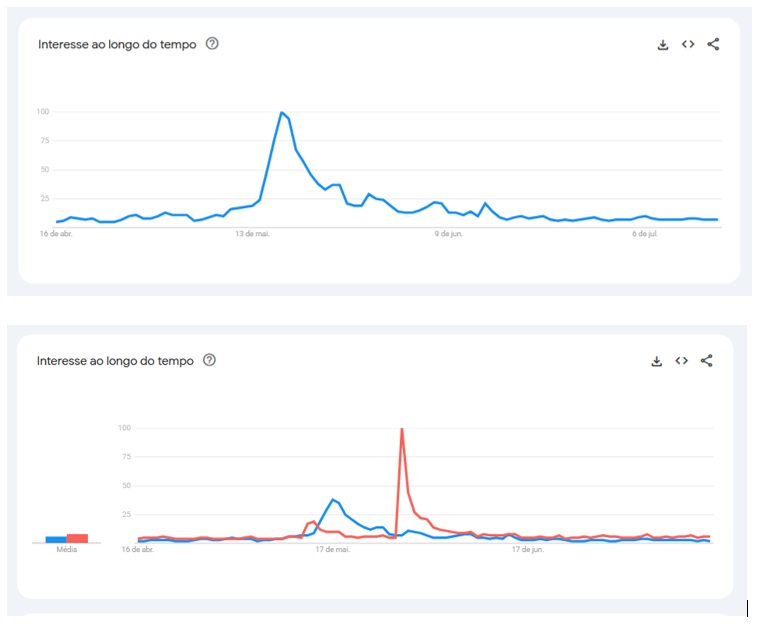Open the embed code for the bottom chart
Viewport: 758px width, 626px height.
click(681, 361)
